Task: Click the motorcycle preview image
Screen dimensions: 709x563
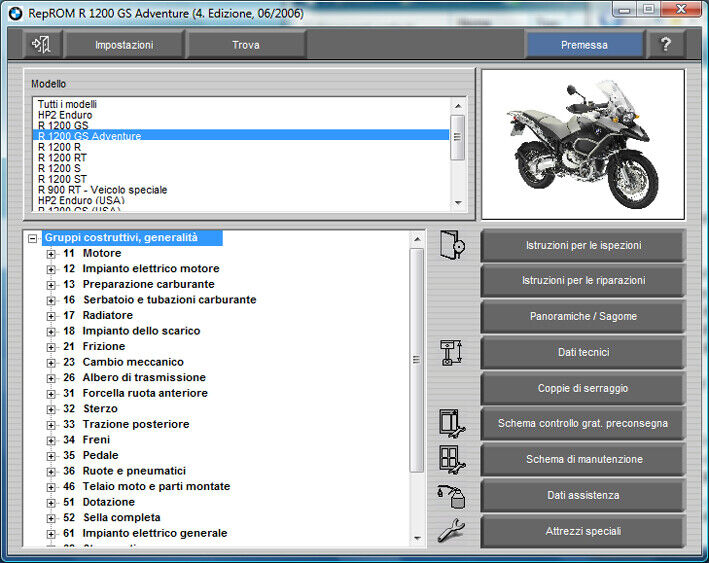Action: (x=583, y=144)
